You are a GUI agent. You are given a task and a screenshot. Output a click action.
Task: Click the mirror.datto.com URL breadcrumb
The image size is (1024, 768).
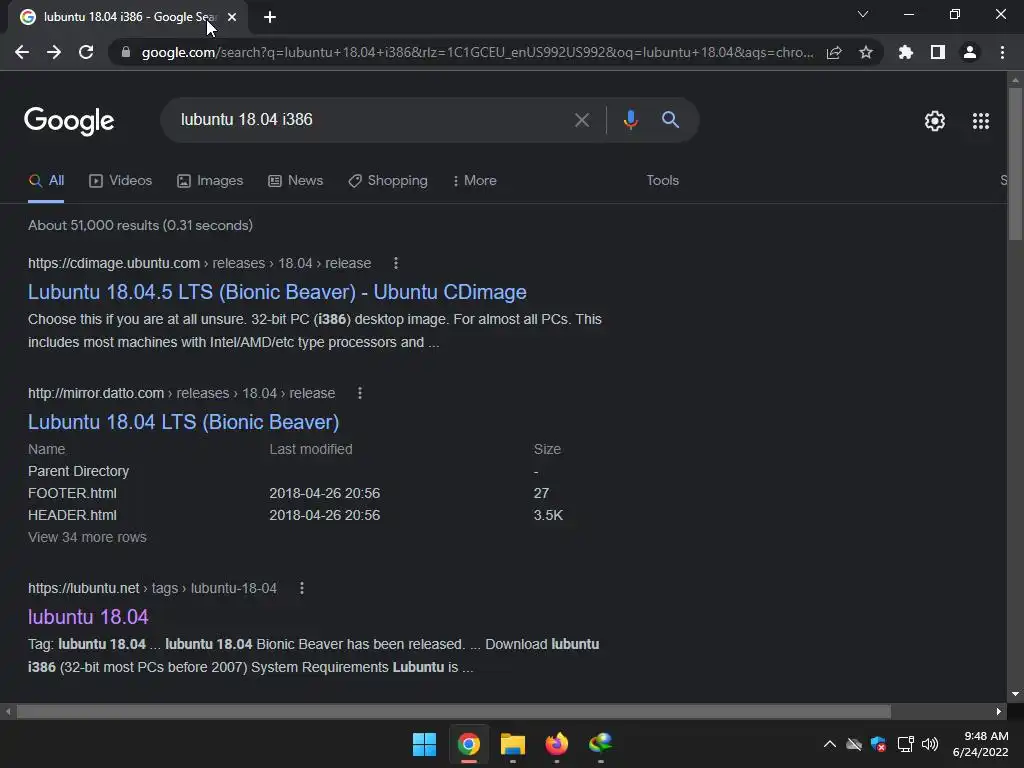pos(182,393)
